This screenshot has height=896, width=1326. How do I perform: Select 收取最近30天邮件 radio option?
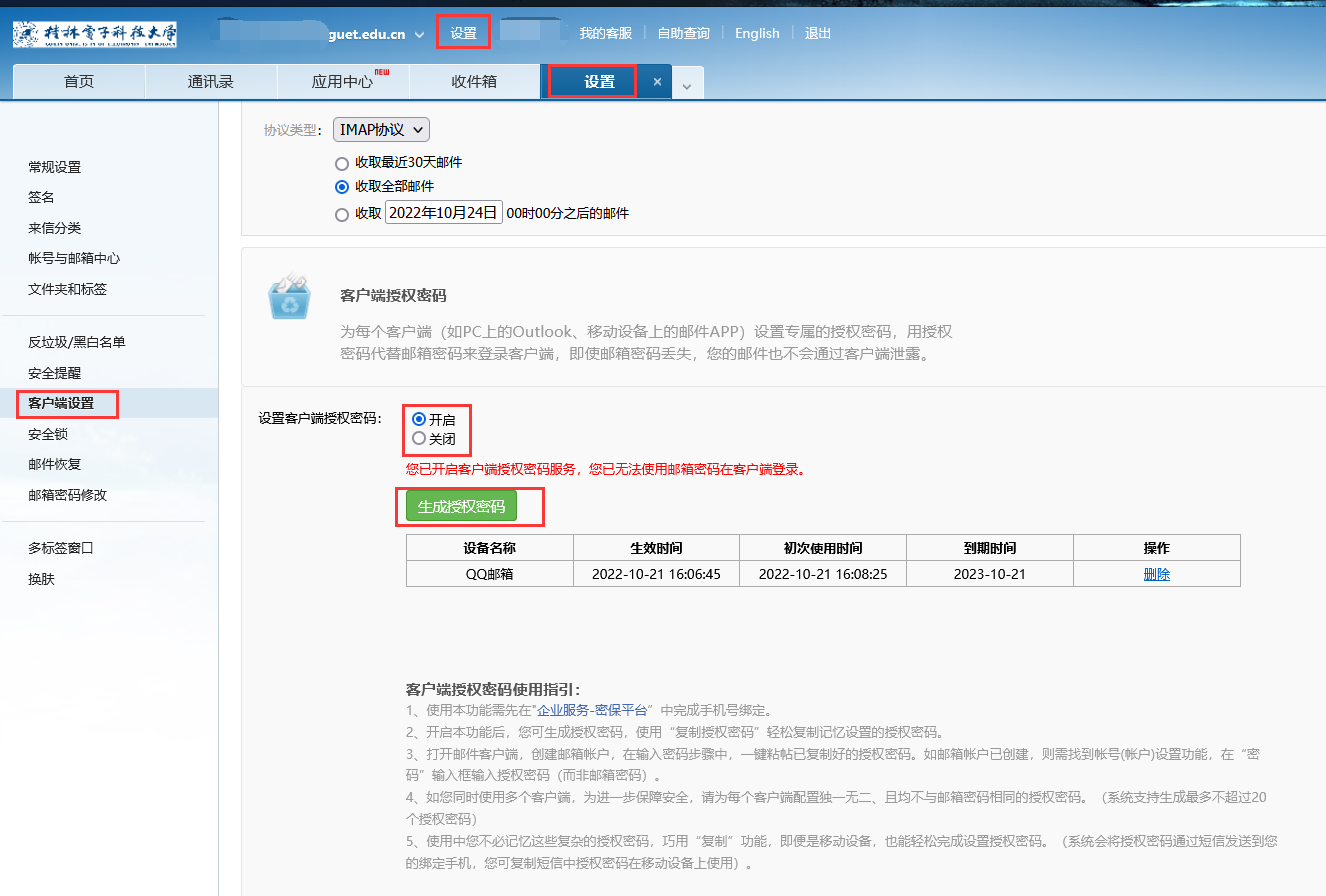point(342,163)
